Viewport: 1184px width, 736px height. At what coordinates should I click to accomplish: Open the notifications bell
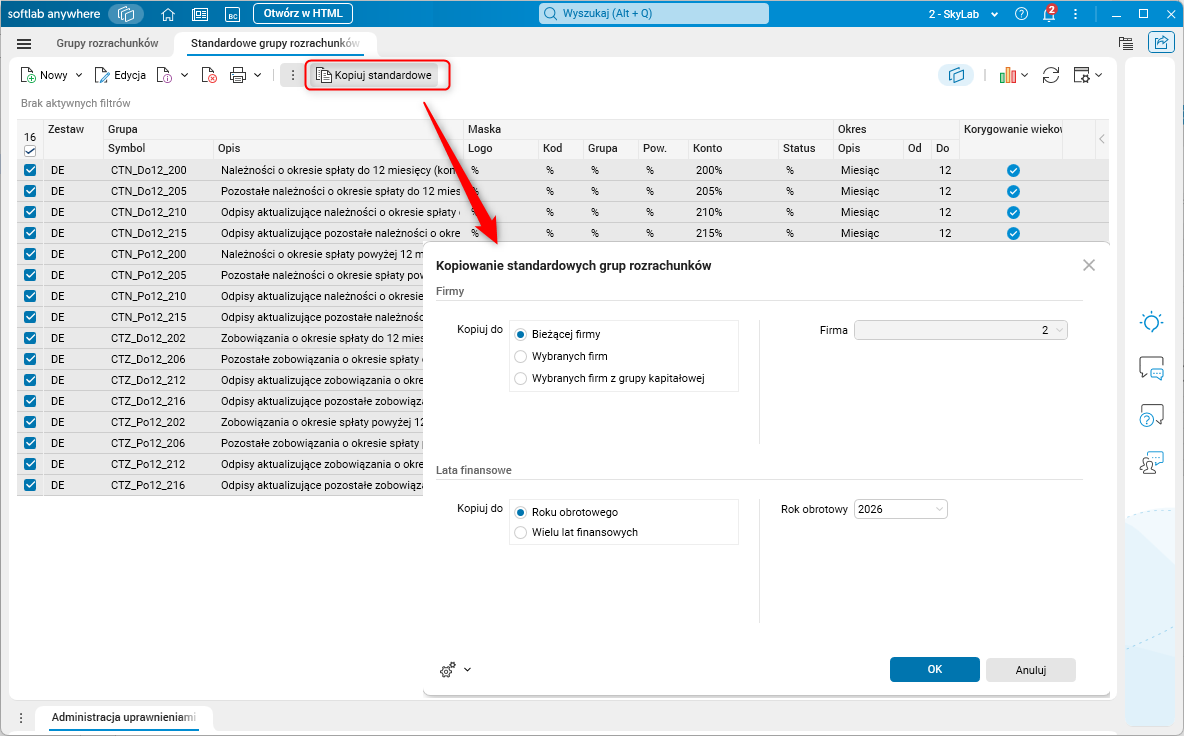[x=1049, y=14]
